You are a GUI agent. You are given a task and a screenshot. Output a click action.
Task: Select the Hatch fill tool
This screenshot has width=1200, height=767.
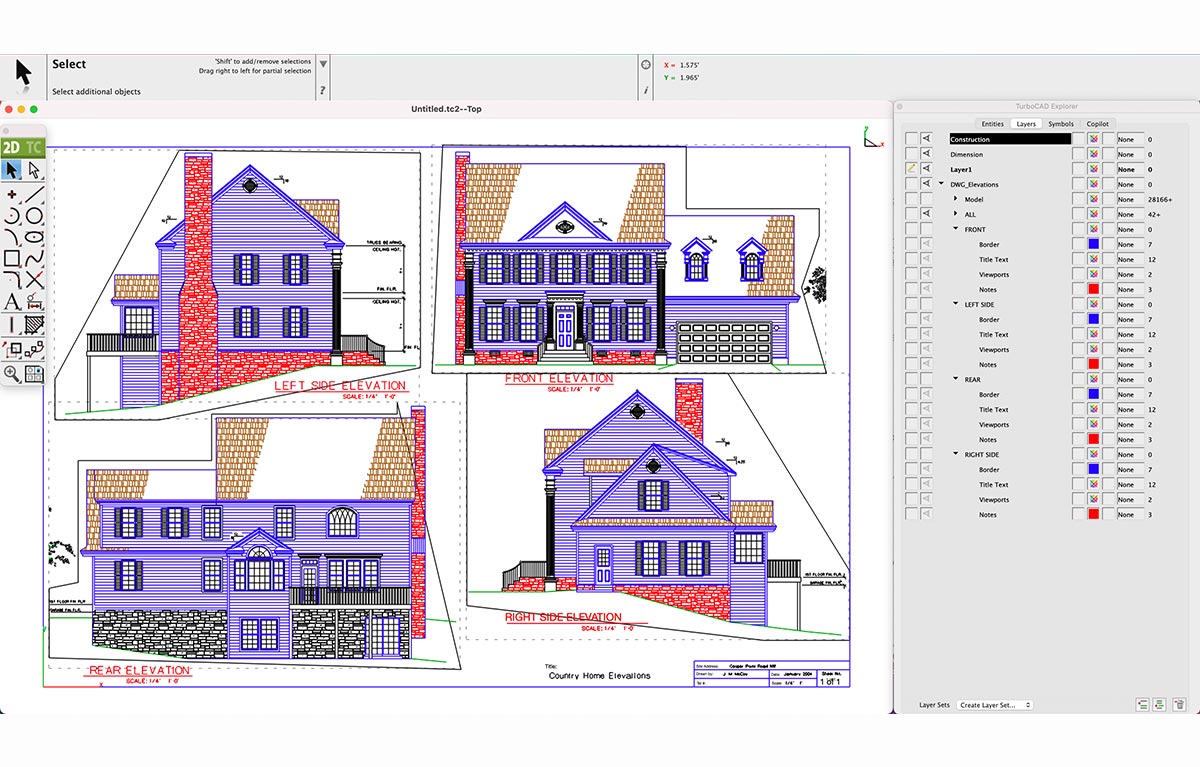(35, 323)
